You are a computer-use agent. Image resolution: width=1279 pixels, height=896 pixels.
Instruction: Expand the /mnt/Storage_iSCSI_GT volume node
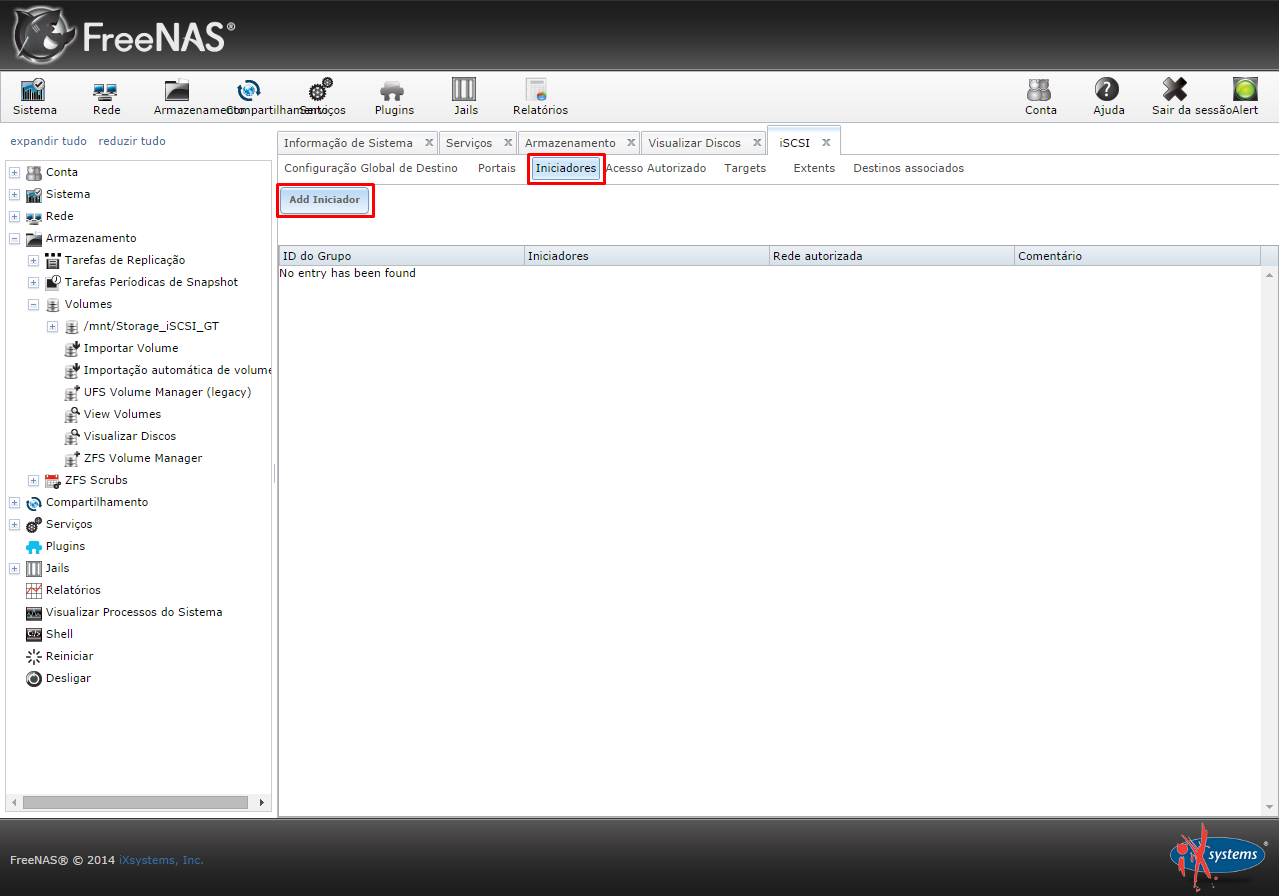tap(53, 327)
